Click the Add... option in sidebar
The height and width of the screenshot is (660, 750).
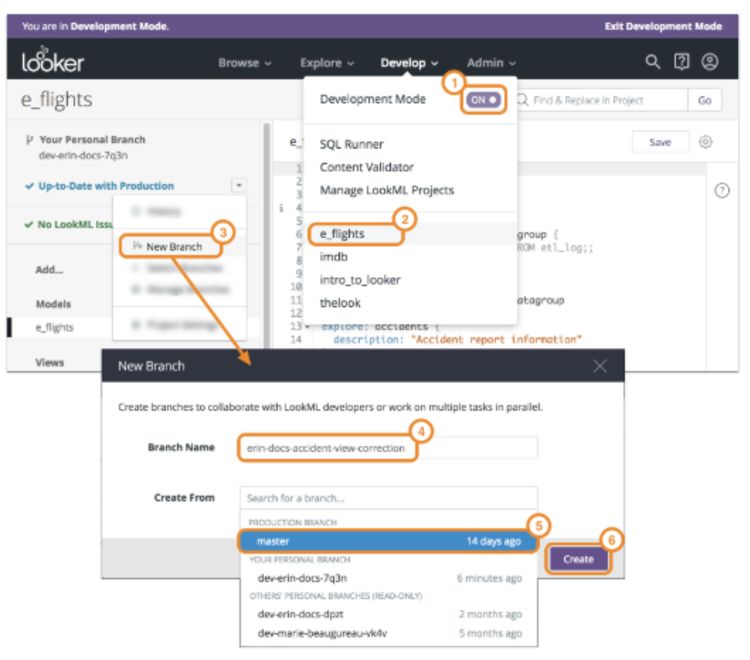pos(49,270)
